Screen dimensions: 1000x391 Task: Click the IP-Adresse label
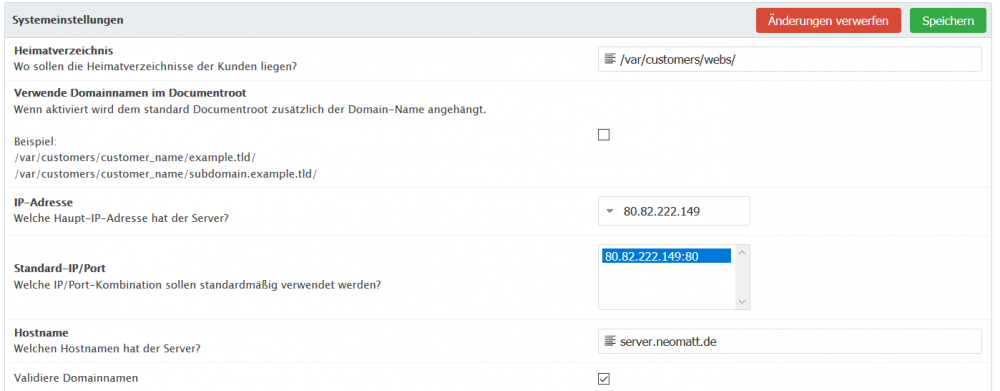[x=43, y=202]
